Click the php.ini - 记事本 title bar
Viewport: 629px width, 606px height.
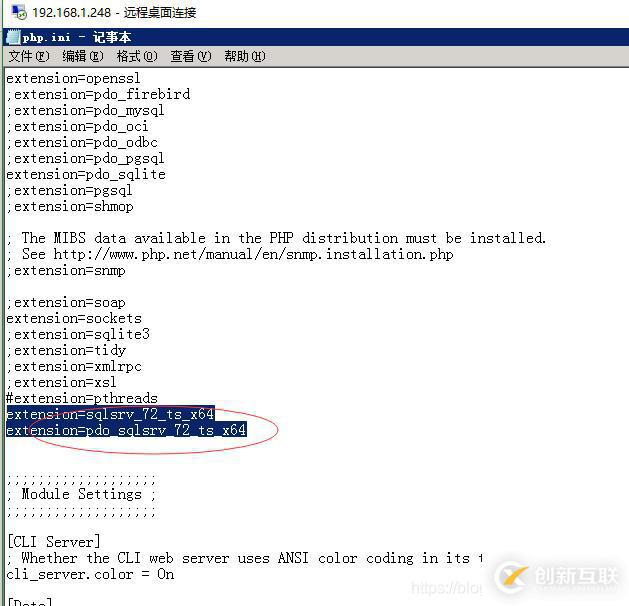(x=316, y=37)
